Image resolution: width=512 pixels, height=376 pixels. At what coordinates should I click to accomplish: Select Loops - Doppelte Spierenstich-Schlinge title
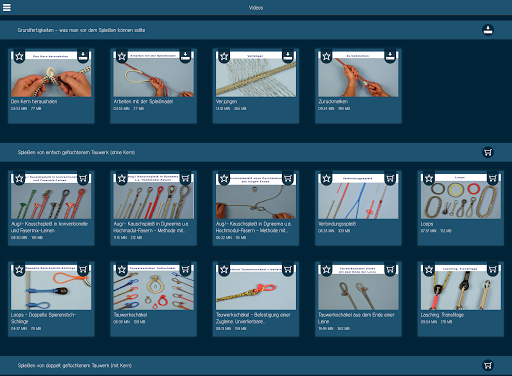coord(43,318)
